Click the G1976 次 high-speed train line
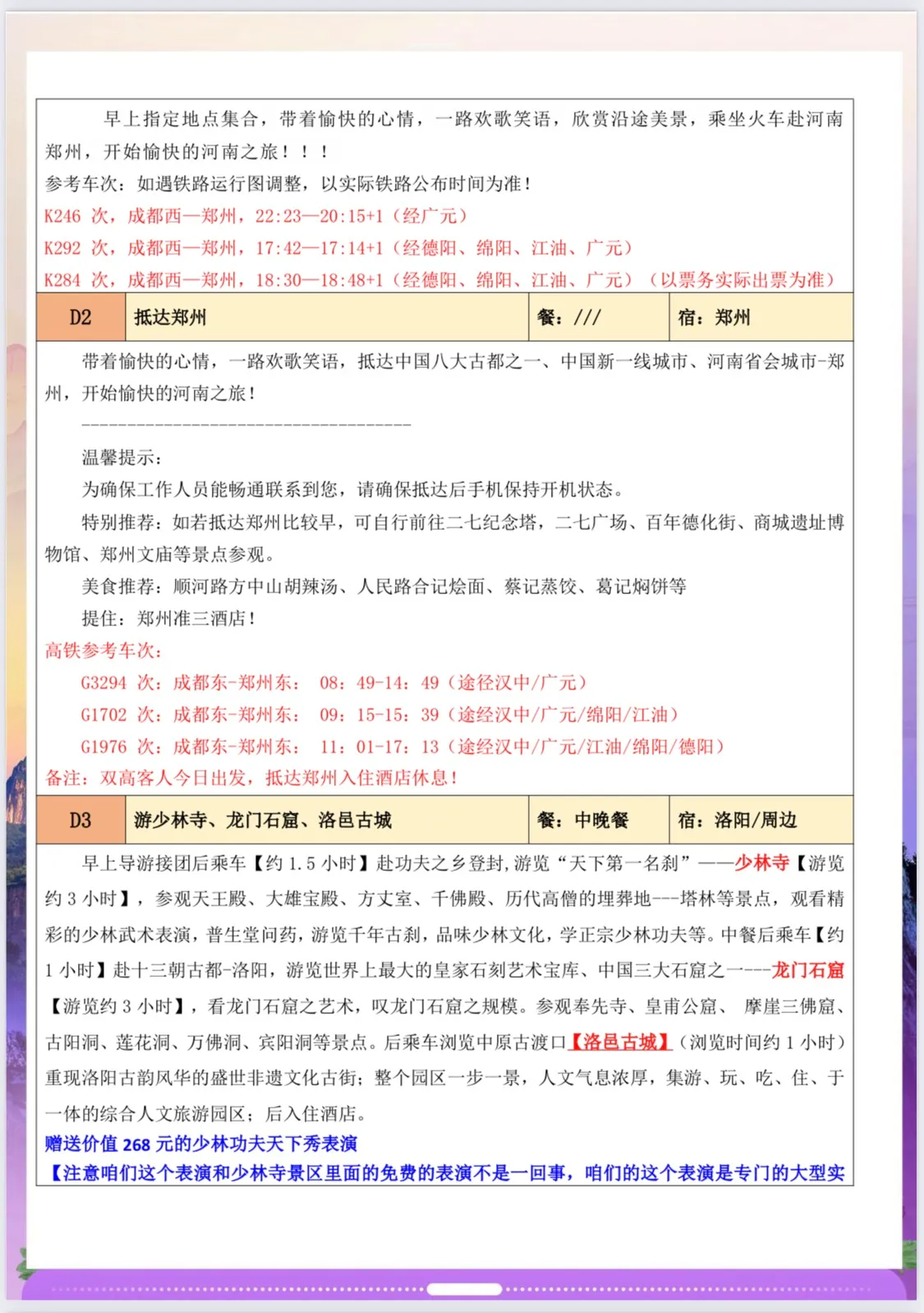The image size is (924, 1313). click(402, 747)
